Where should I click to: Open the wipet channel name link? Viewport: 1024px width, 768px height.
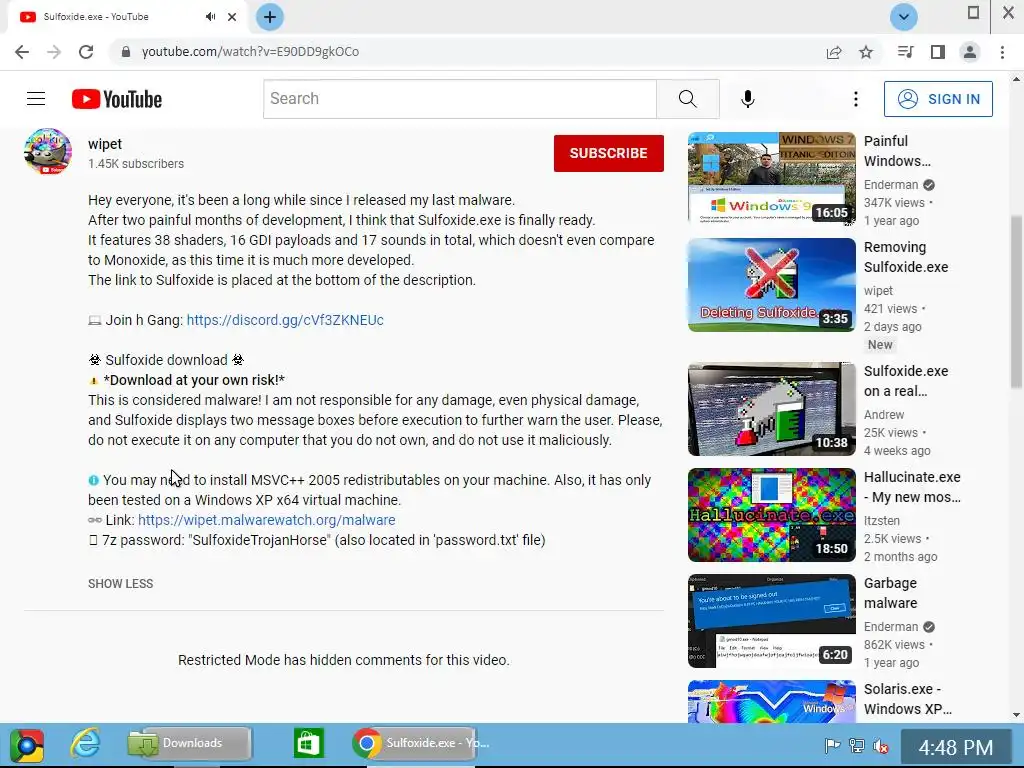pos(105,144)
